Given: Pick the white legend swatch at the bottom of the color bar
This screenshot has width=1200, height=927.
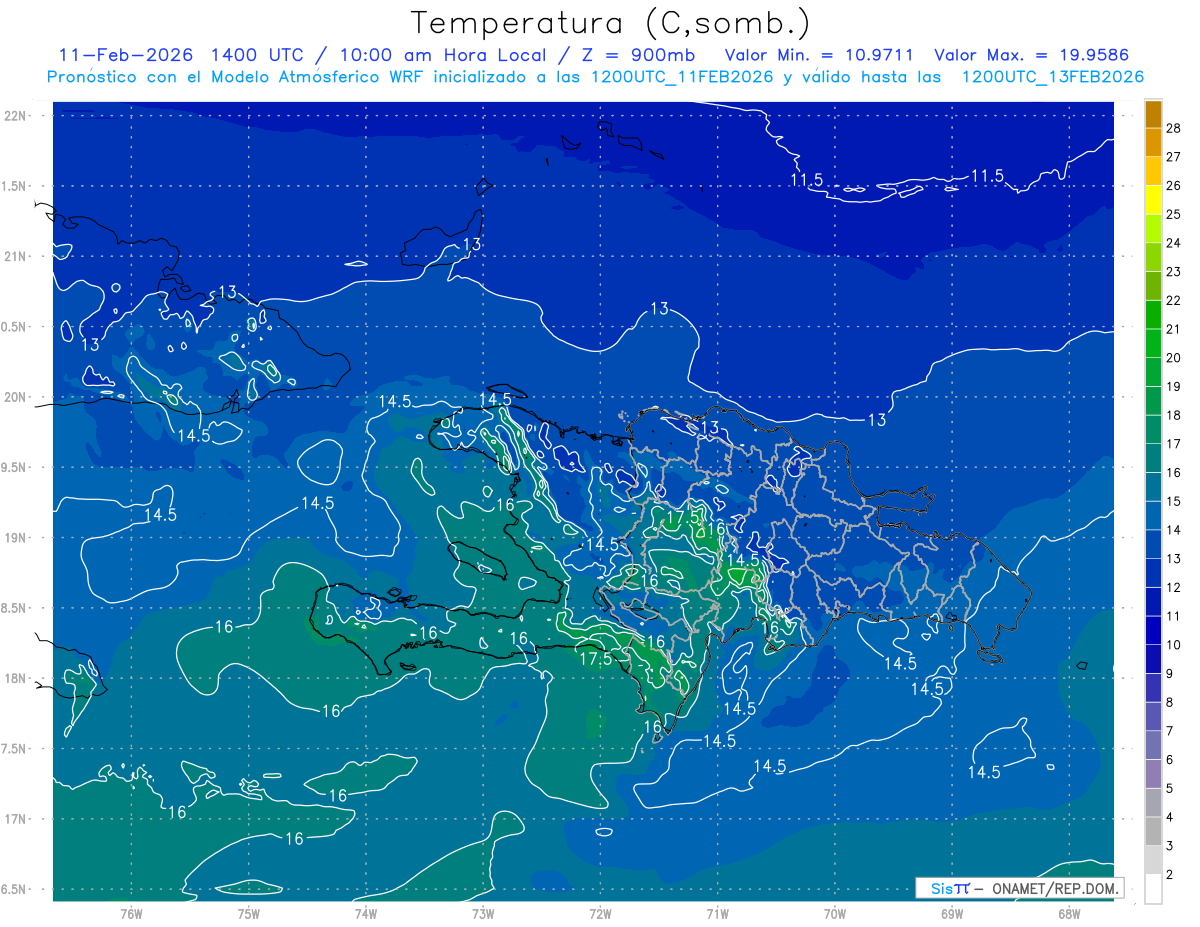Looking at the screenshot, I should (1153, 888).
